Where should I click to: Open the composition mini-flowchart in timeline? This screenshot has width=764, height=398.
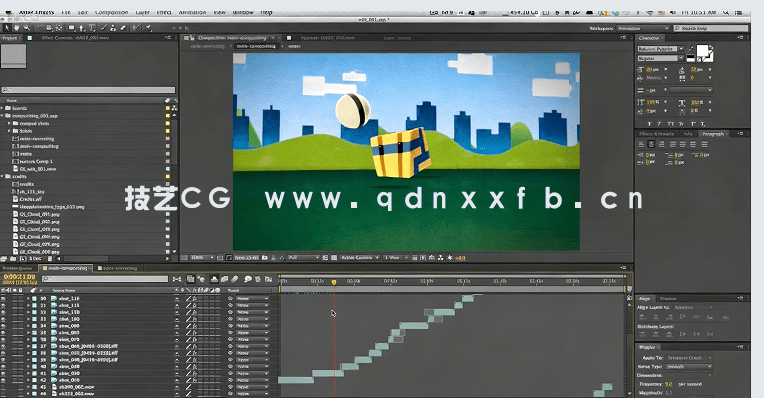coord(177,279)
